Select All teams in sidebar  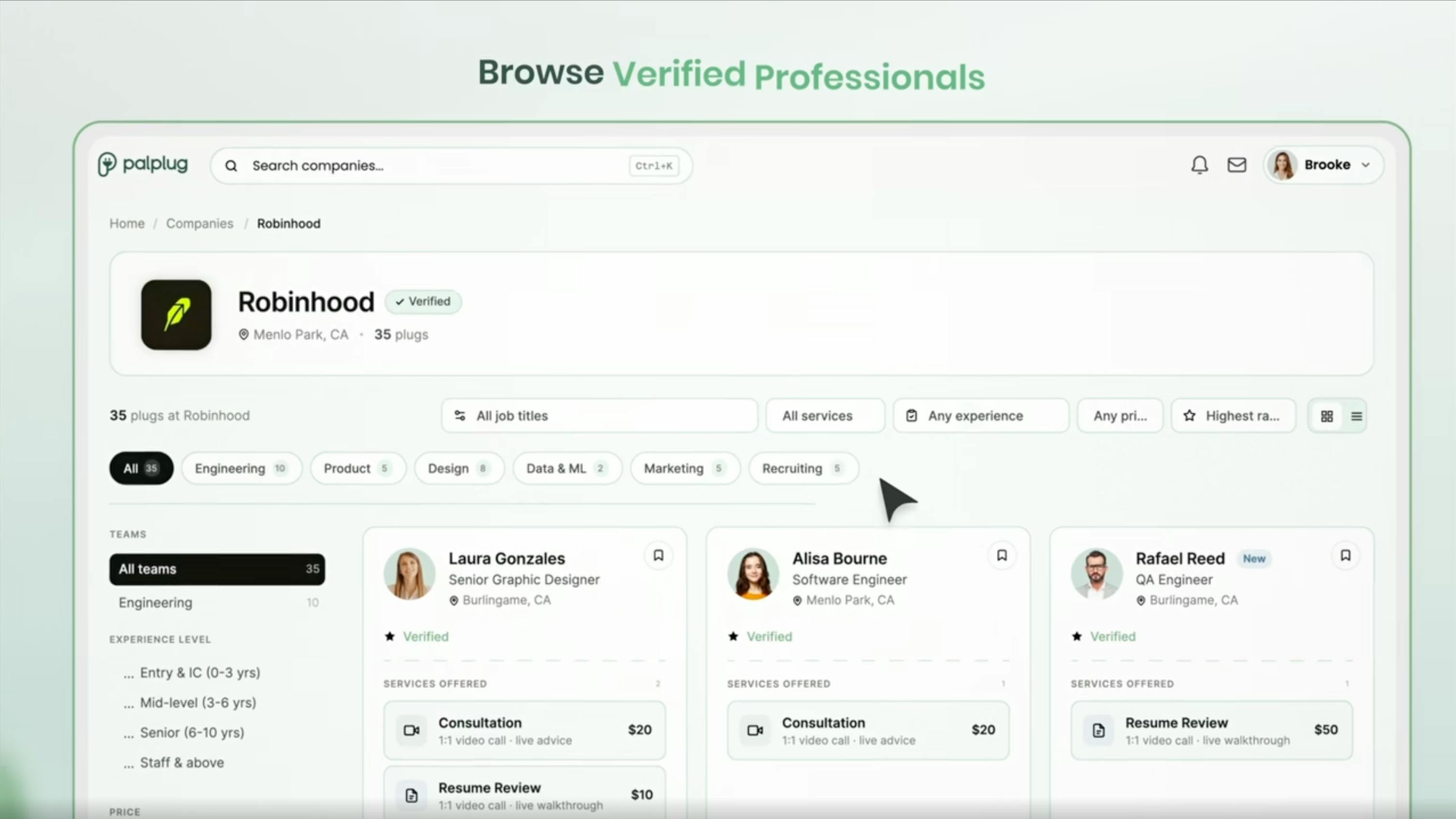click(x=217, y=569)
